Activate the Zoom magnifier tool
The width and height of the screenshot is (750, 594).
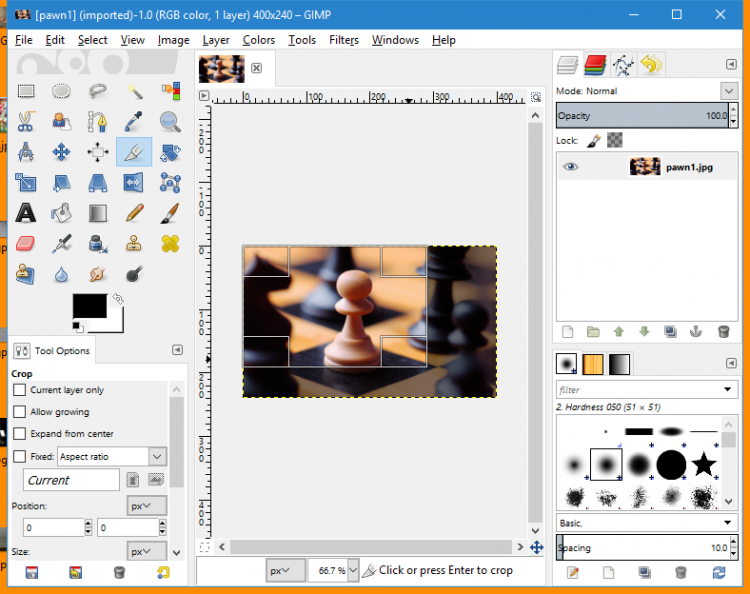pyautogui.click(x=170, y=122)
